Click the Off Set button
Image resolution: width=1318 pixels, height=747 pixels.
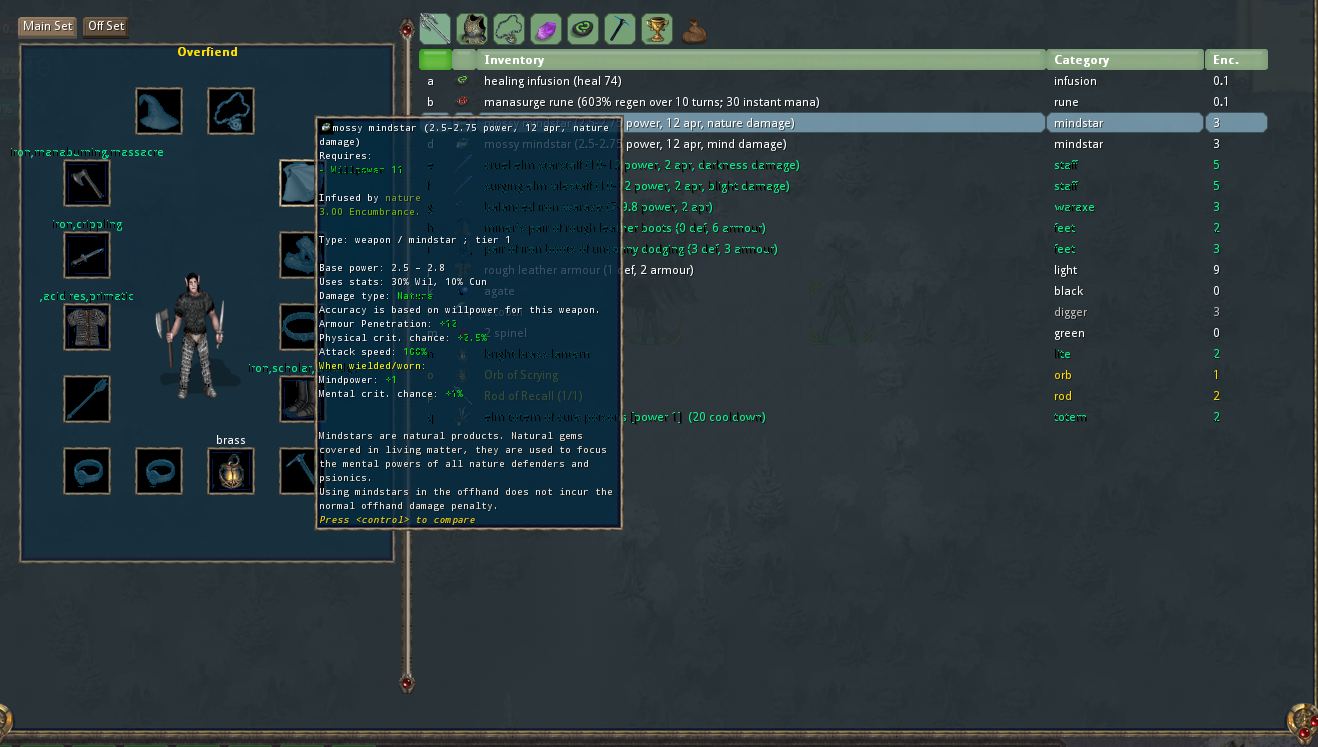click(x=106, y=26)
